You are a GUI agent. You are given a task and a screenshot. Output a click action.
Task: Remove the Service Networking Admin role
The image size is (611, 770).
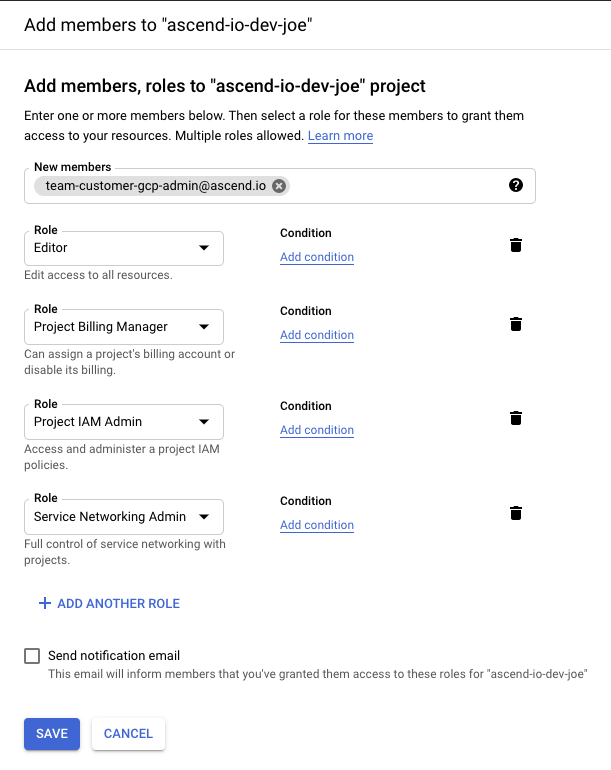tap(516, 513)
